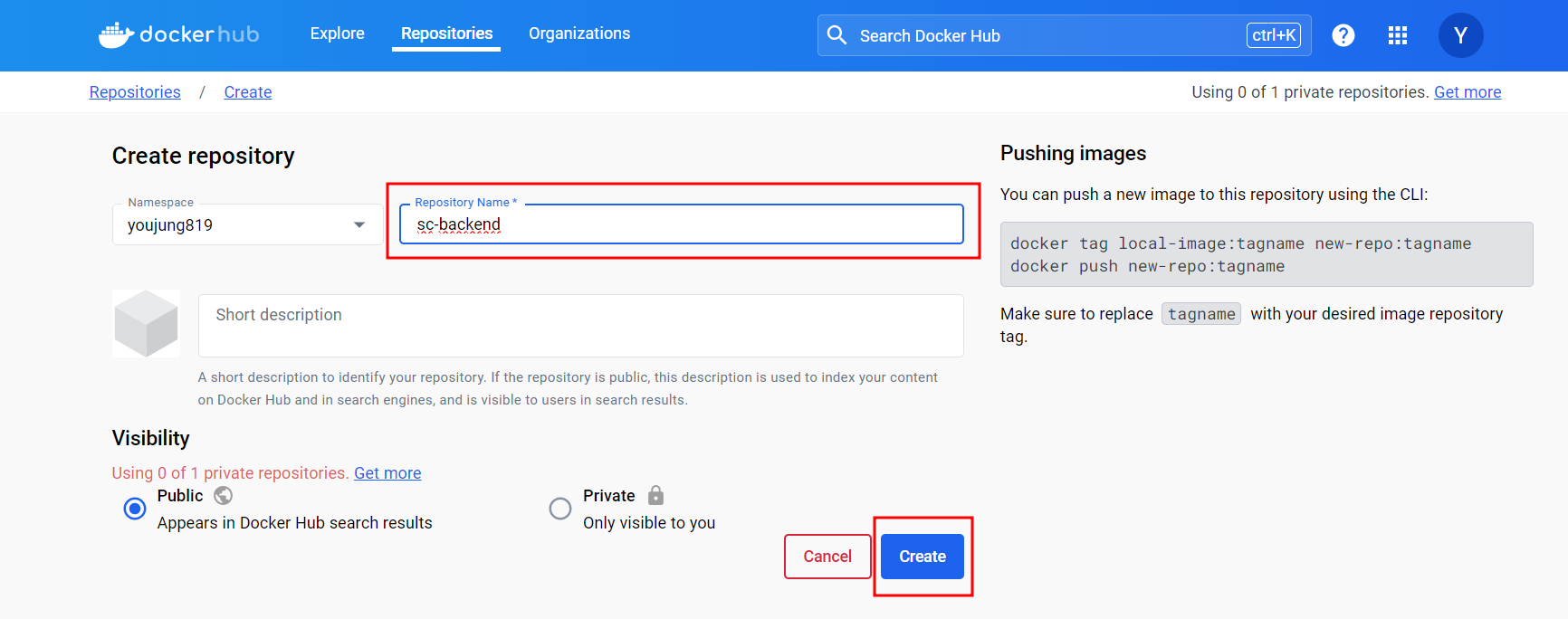Focus the Short description text area
This screenshot has height=619, width=1568.
pyautogui.click(x=581, y=326)
